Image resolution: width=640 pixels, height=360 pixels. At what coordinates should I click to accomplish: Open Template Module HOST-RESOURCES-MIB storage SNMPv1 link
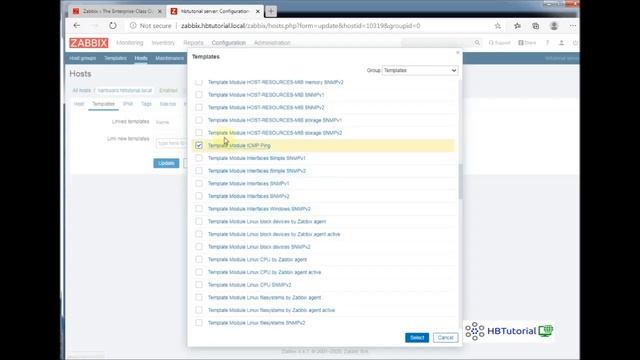point(275,120)
